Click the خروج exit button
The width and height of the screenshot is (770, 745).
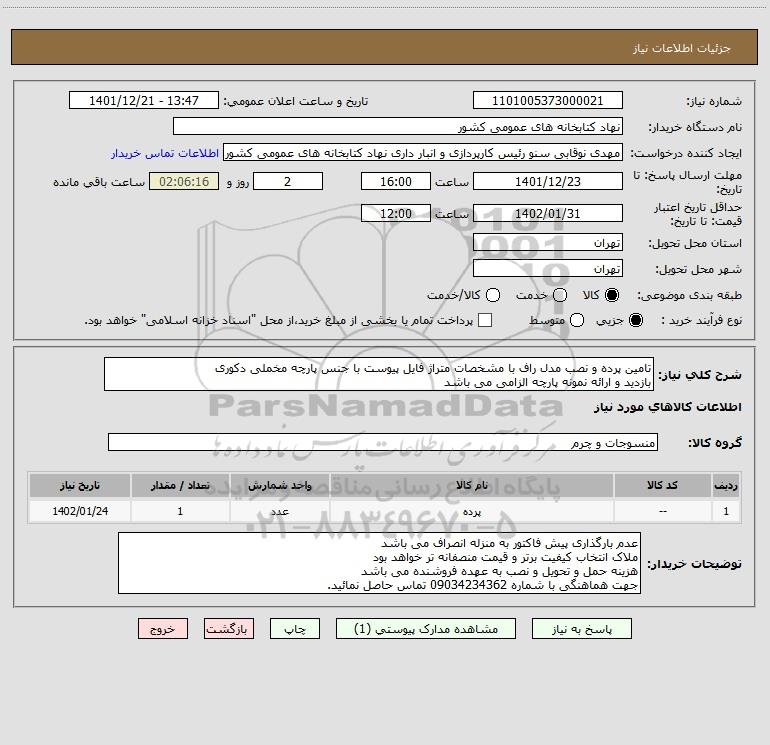pyautogui.click(x=163, y=629)
